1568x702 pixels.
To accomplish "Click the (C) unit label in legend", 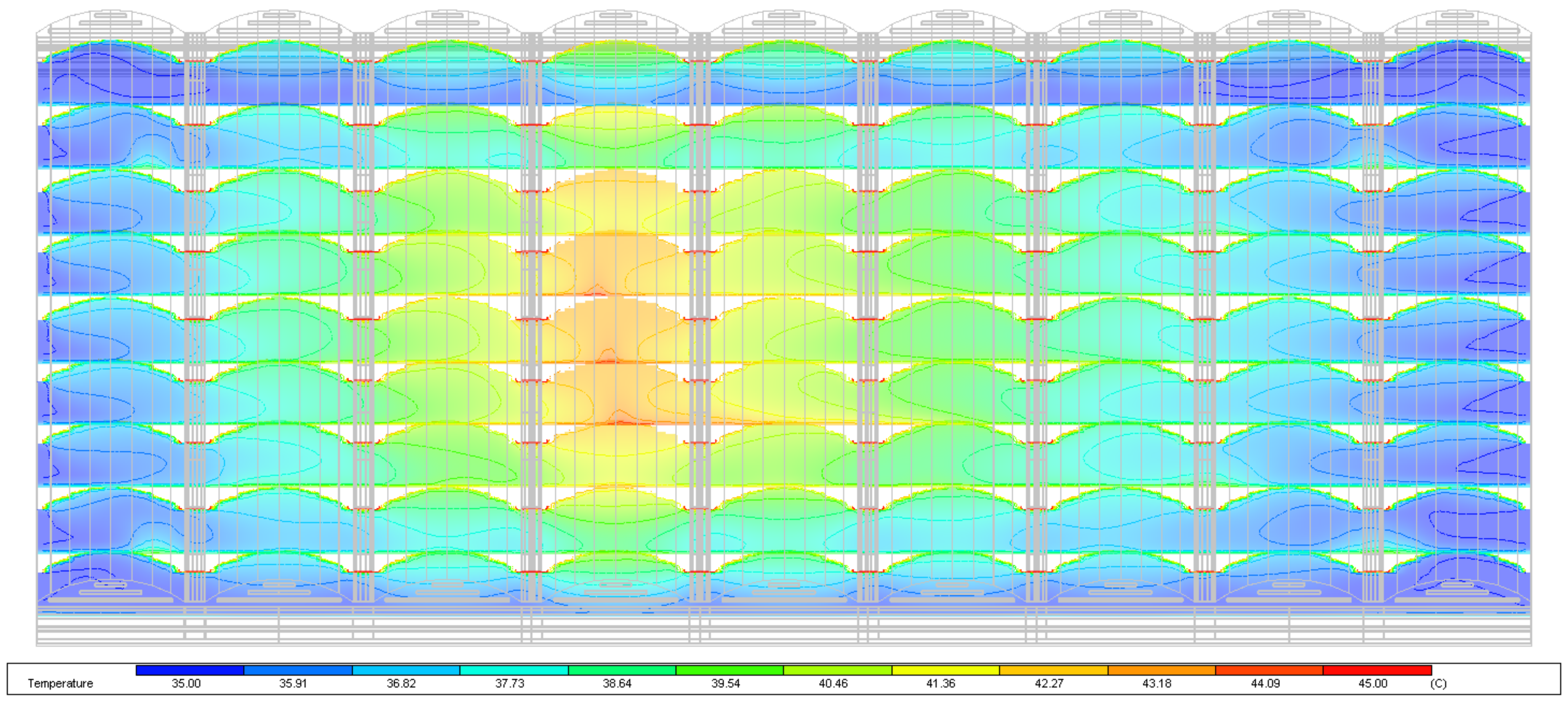I will [1438, 683].
